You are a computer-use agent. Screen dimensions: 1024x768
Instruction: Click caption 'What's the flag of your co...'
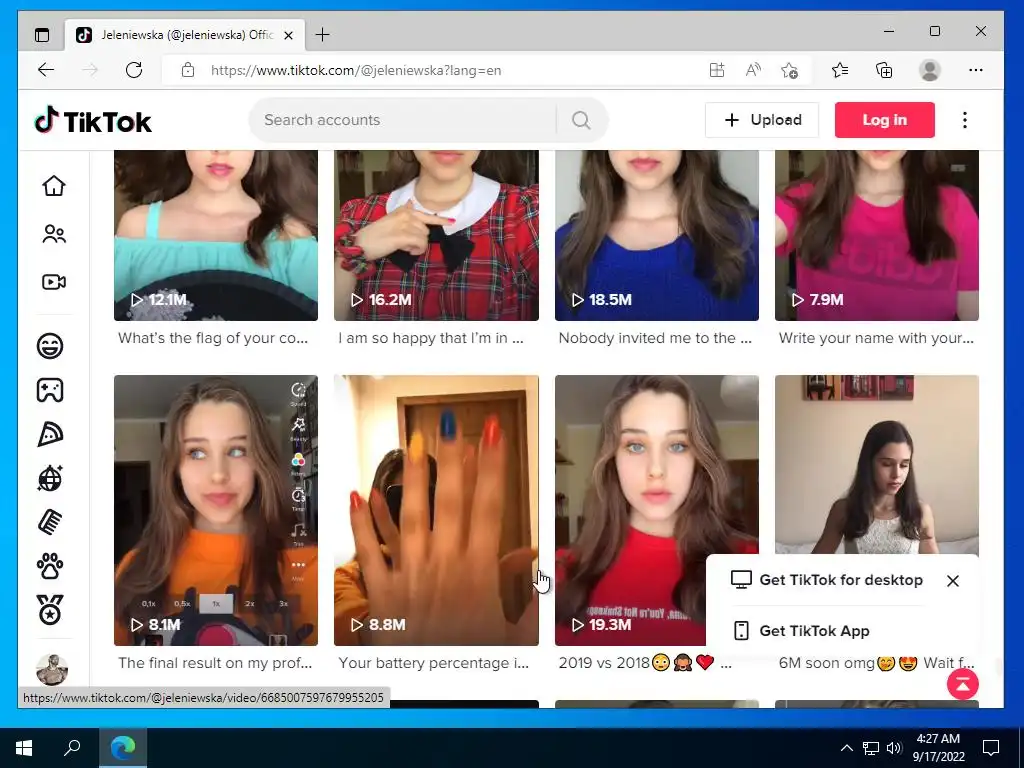tap(213, 338)
